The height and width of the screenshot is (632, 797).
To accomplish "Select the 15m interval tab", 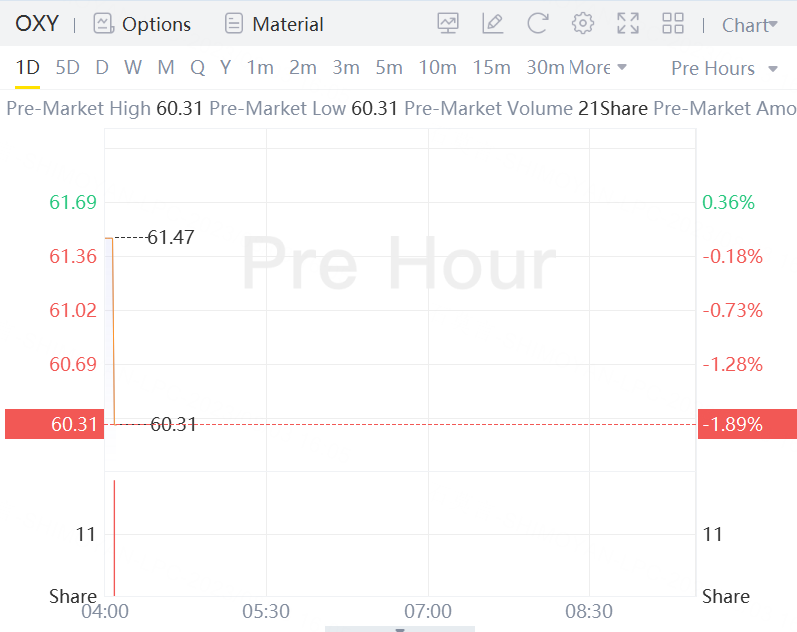I will [491, 68].
